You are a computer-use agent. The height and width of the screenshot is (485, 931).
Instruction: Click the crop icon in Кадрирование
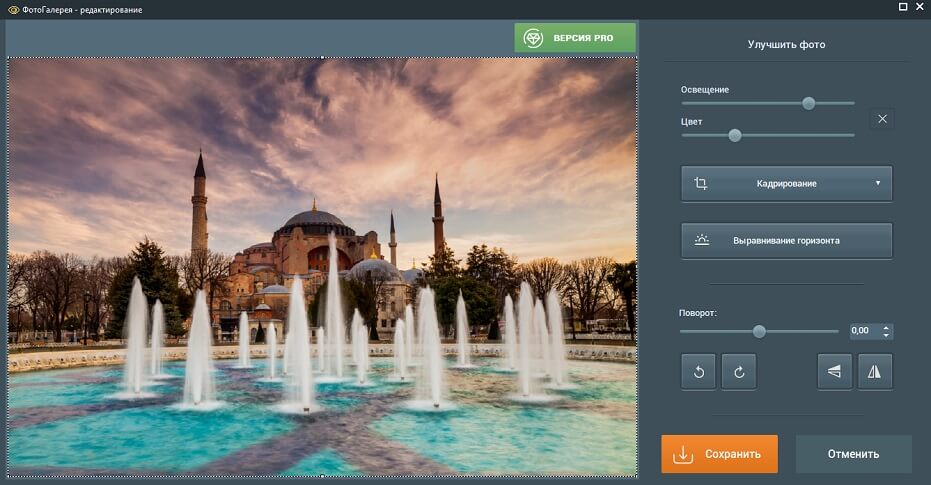pyautogui.click(x=701, y=183)
